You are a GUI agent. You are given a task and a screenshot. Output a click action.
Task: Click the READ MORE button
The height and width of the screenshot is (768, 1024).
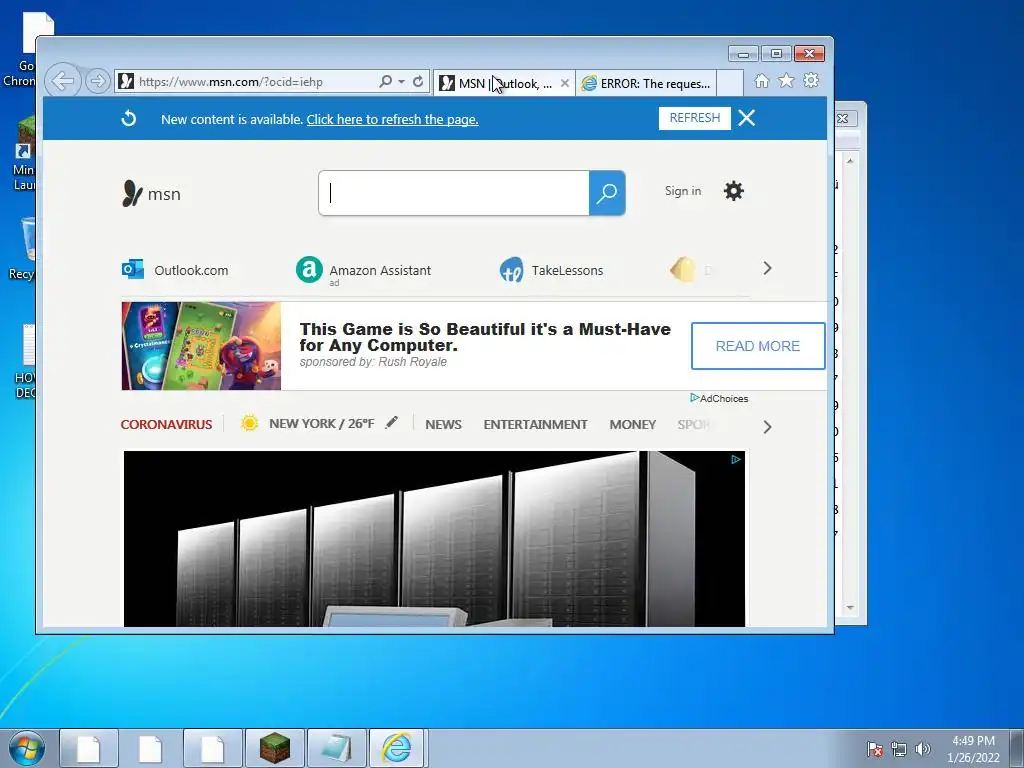(758, 345)
